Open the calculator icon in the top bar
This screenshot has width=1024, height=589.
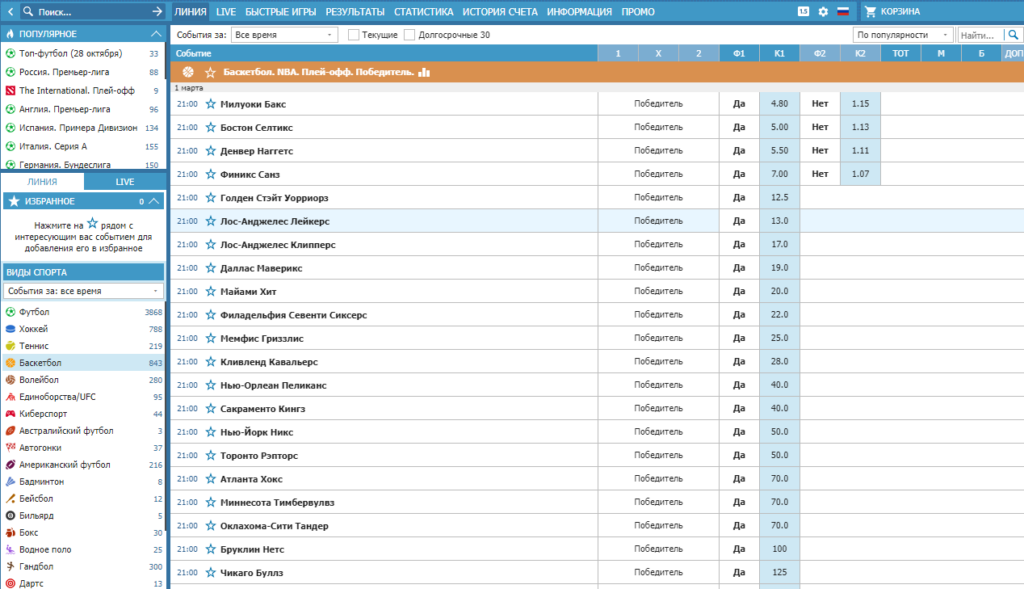pos(803,11)
